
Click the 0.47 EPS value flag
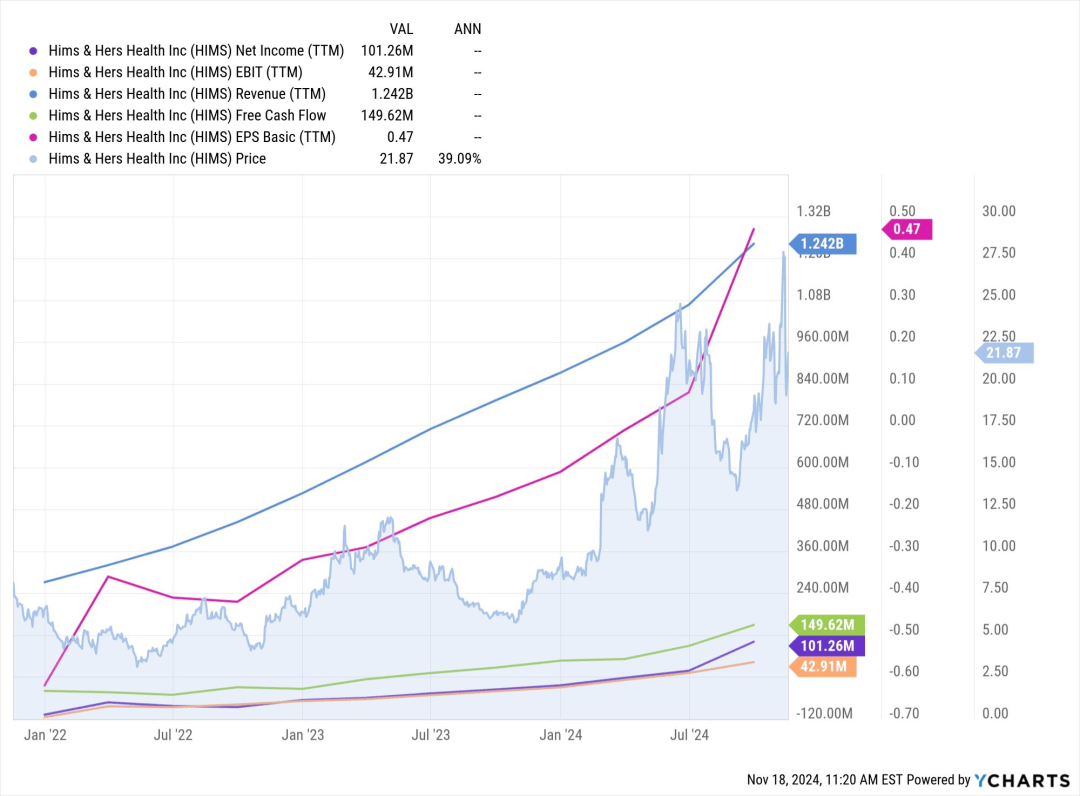[x=907, y=229]
